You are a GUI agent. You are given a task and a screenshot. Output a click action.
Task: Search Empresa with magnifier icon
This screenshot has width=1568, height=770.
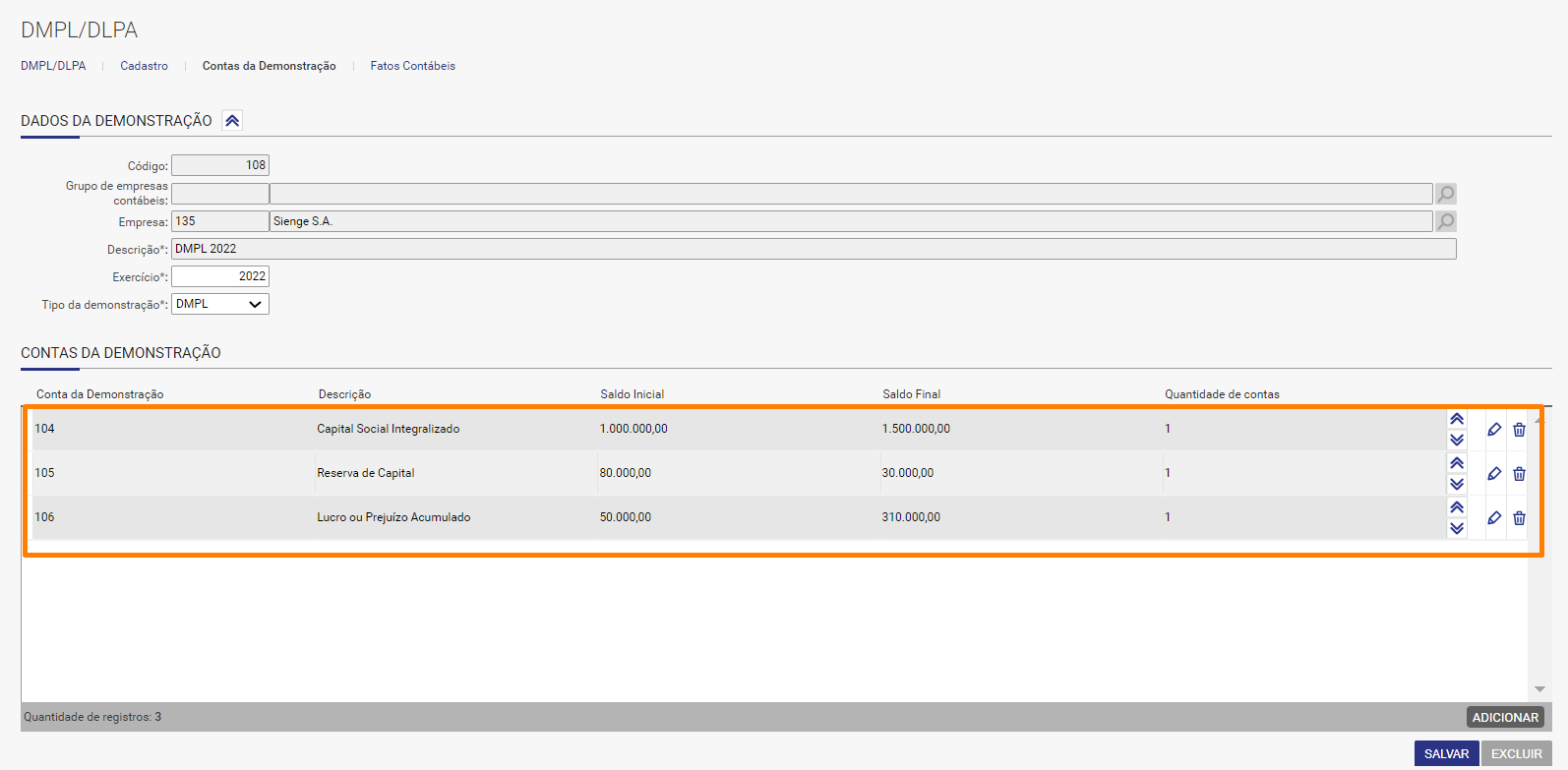(x=1445, y=221)
